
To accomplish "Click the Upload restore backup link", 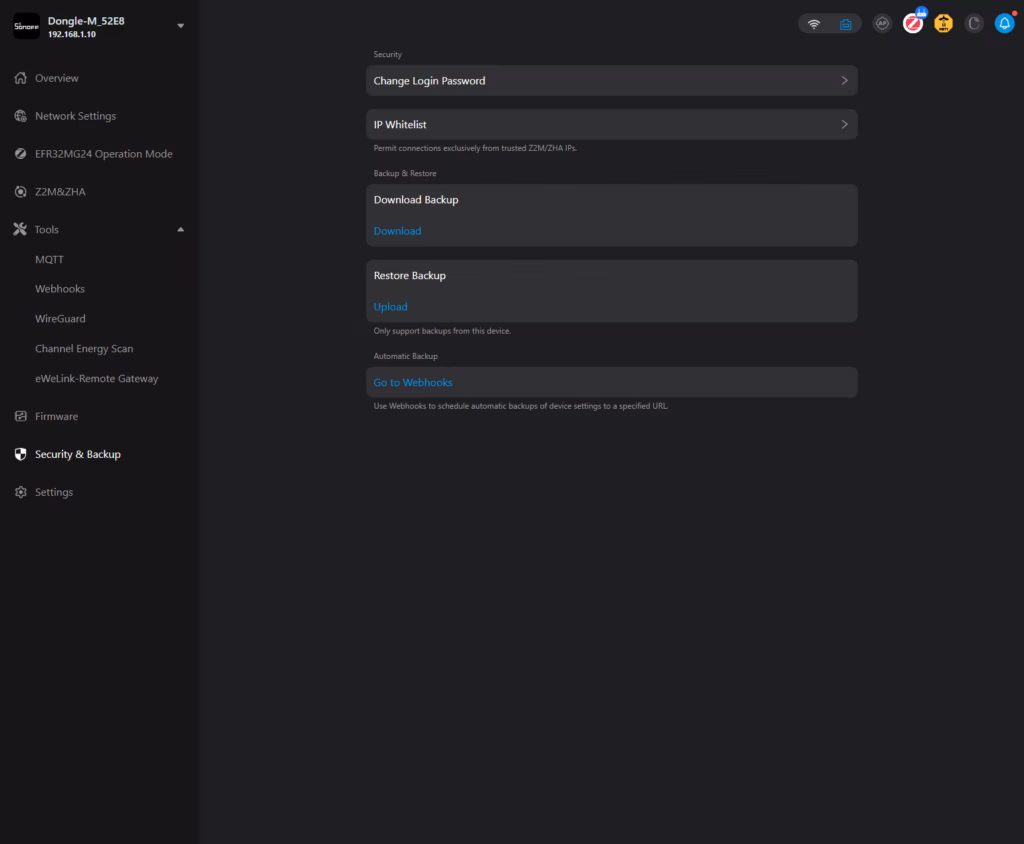I will [x=390, y=307].
